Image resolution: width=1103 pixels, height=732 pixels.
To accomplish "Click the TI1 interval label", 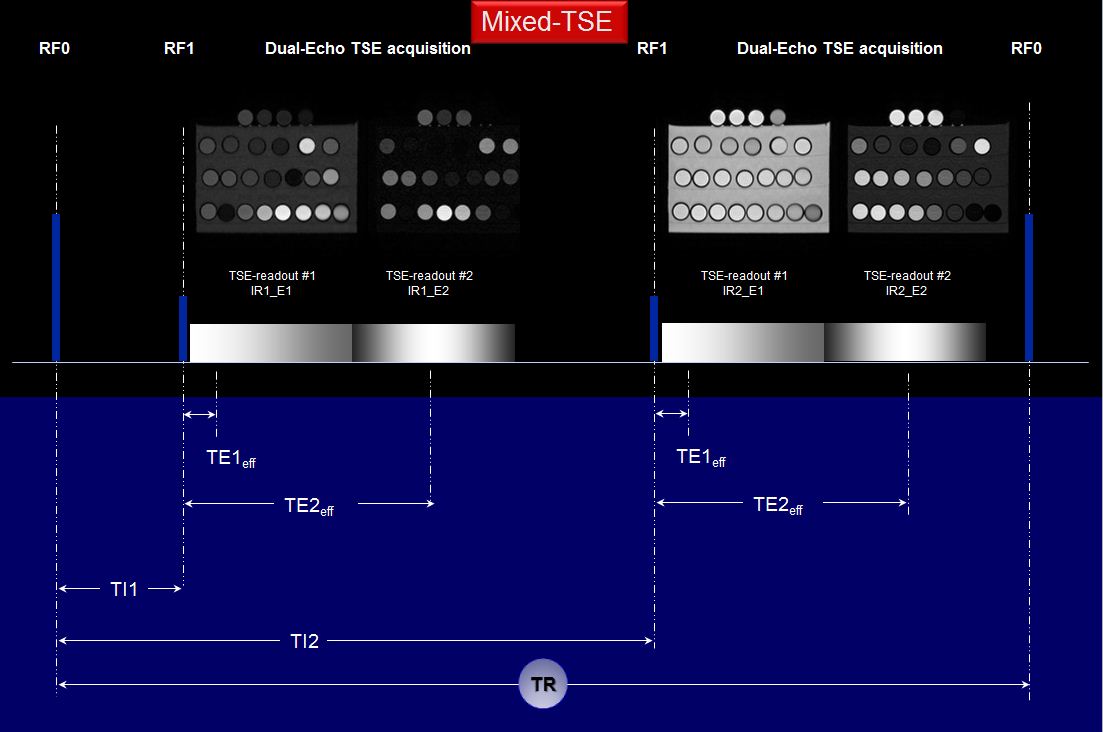I will (x=123, y=590).
